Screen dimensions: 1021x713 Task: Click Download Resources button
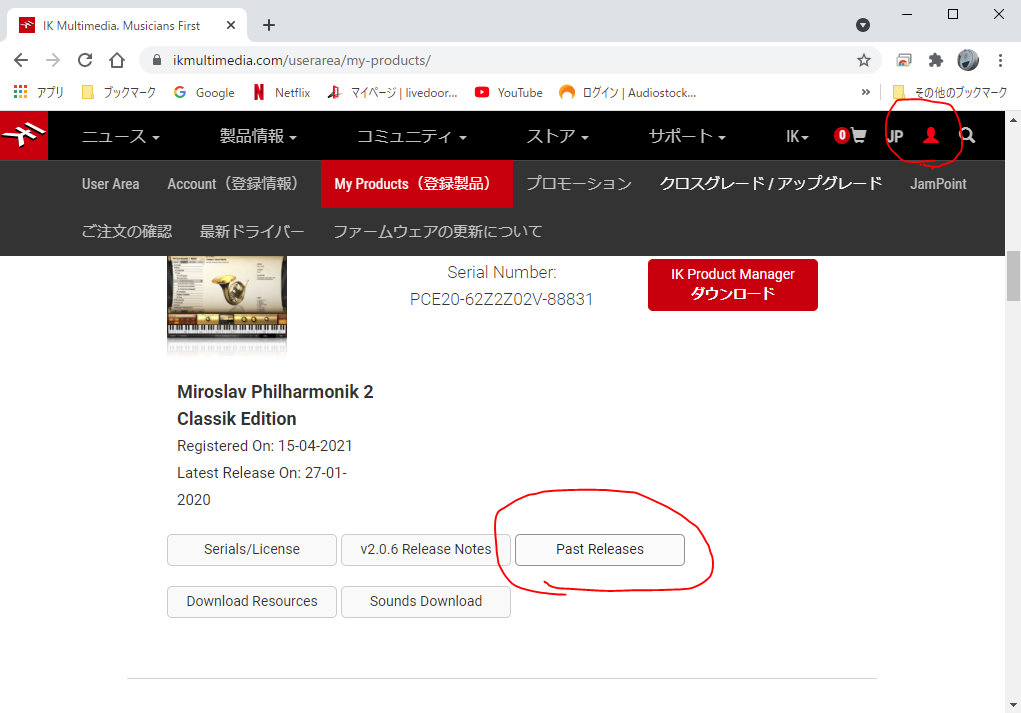coord(252,602)
